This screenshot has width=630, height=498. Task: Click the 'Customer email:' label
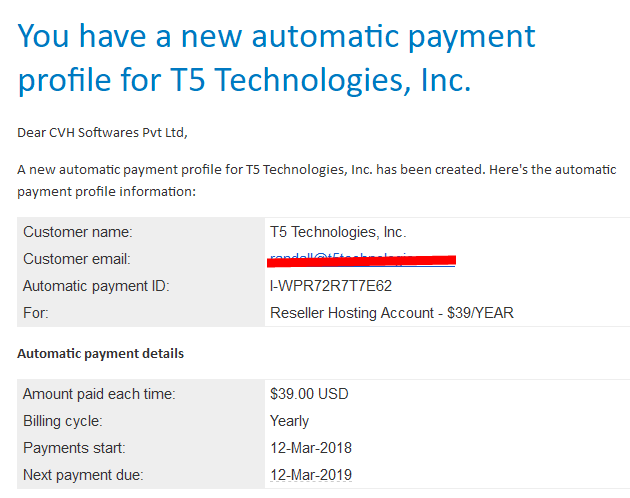[77, 259]
